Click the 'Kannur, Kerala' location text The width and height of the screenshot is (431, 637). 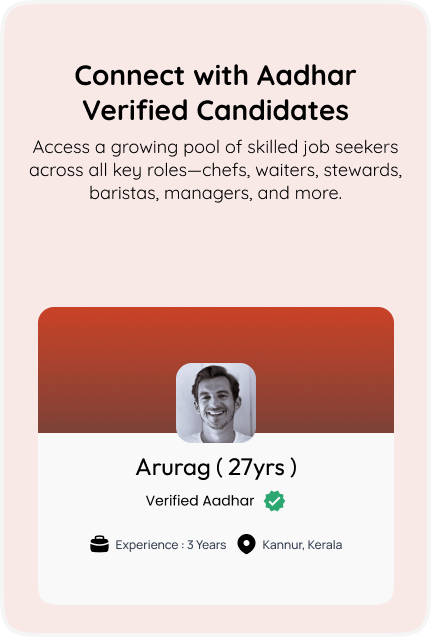[302, 544]
